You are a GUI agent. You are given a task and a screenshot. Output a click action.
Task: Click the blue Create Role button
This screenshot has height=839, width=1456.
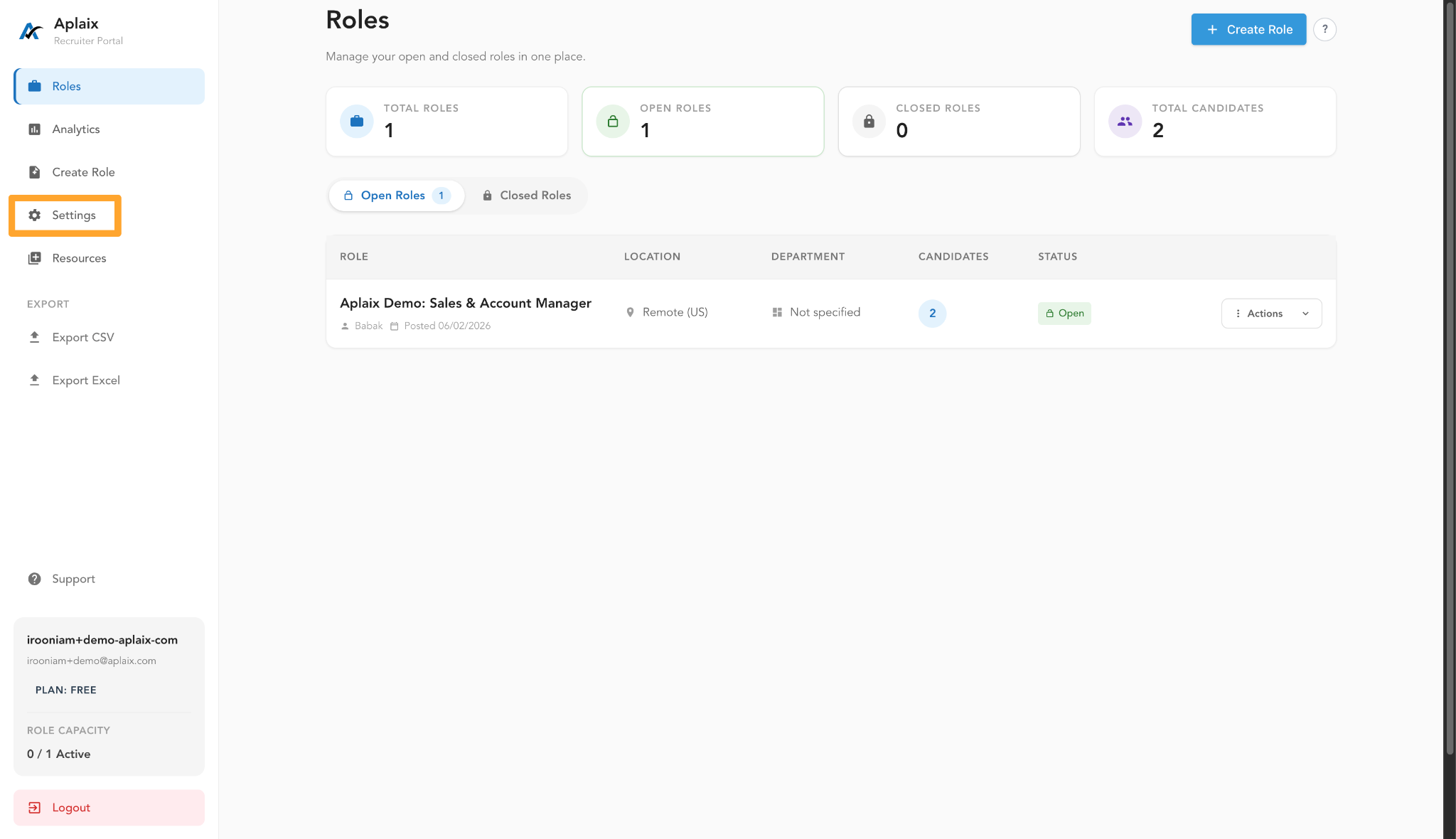pos(1248,29)
